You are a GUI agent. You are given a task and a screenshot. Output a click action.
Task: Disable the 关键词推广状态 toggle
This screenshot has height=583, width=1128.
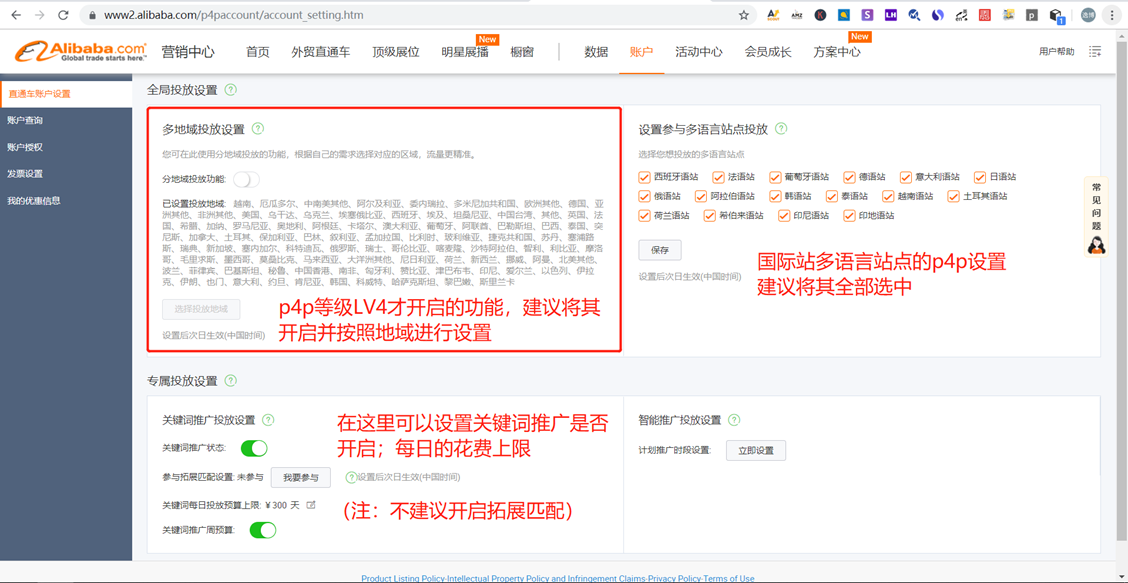252,446
